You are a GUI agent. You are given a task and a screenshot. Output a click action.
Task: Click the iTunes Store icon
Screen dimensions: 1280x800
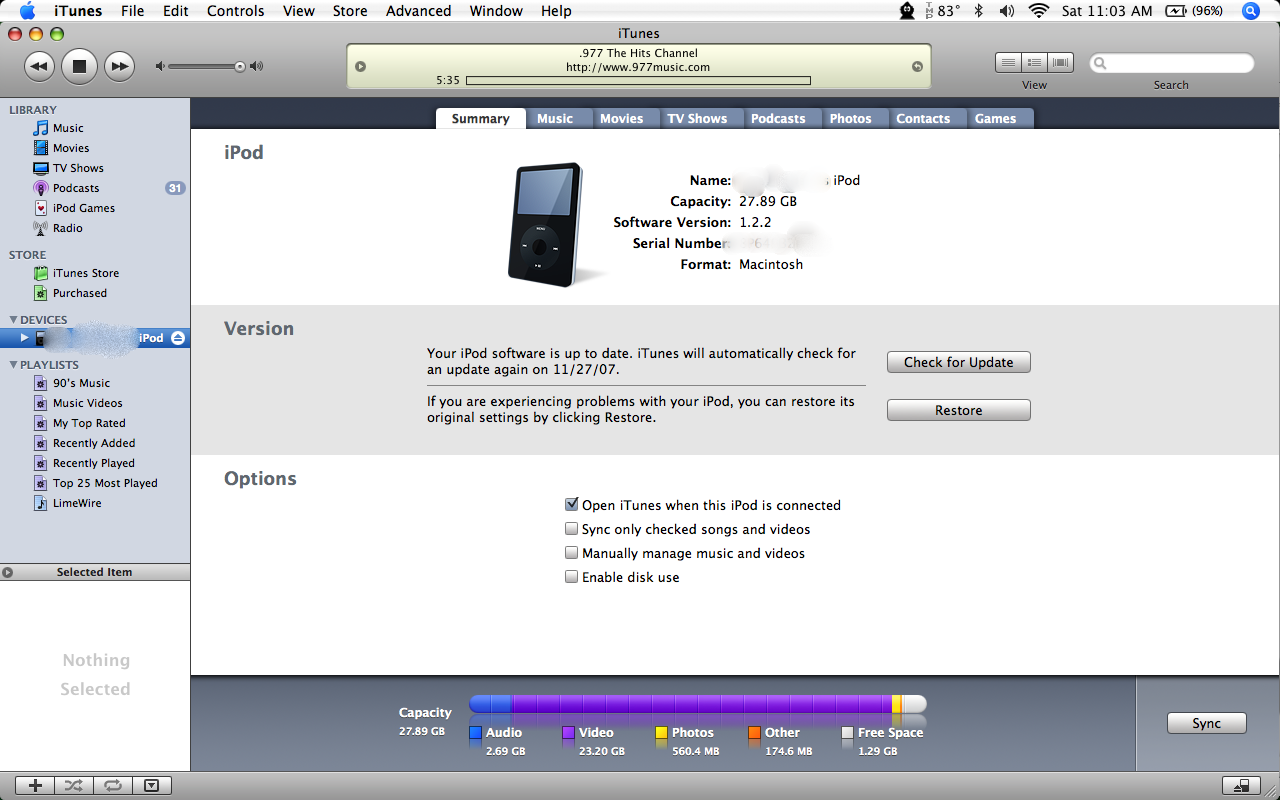[x=41, y=273]
